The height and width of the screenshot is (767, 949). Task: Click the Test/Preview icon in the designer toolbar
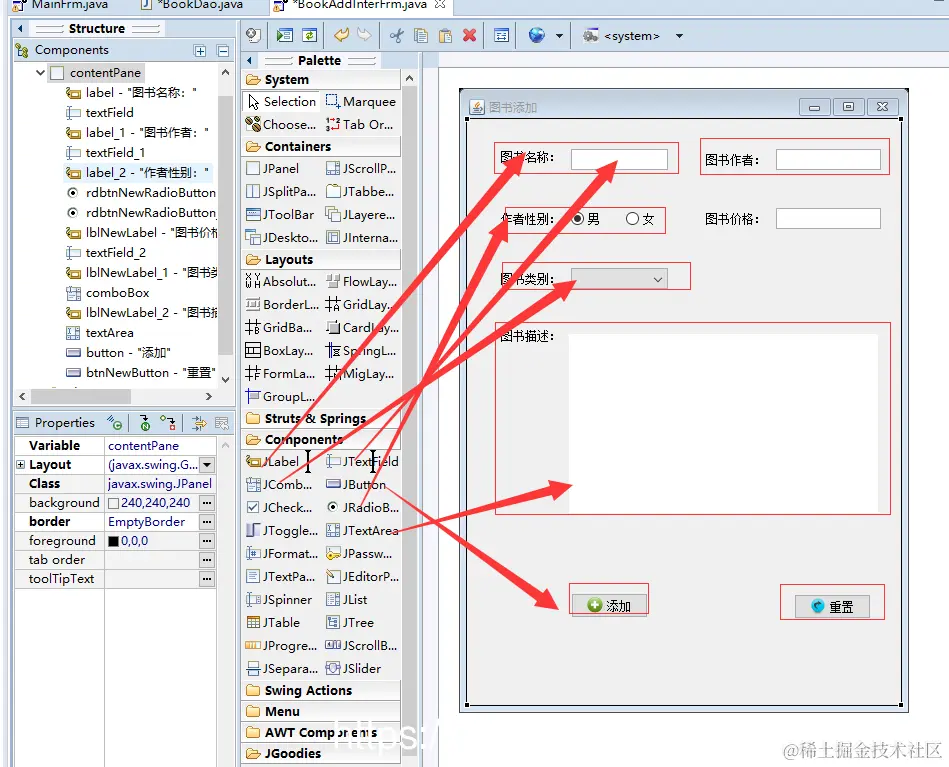tap(284, 36)
